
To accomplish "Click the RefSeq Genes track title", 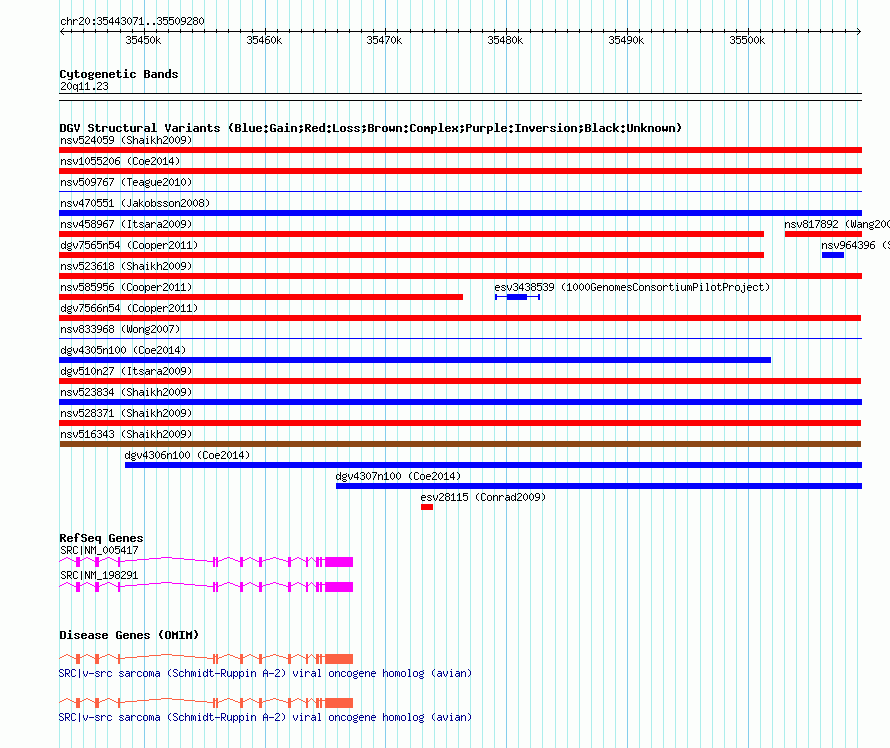I will pos(101,538).
